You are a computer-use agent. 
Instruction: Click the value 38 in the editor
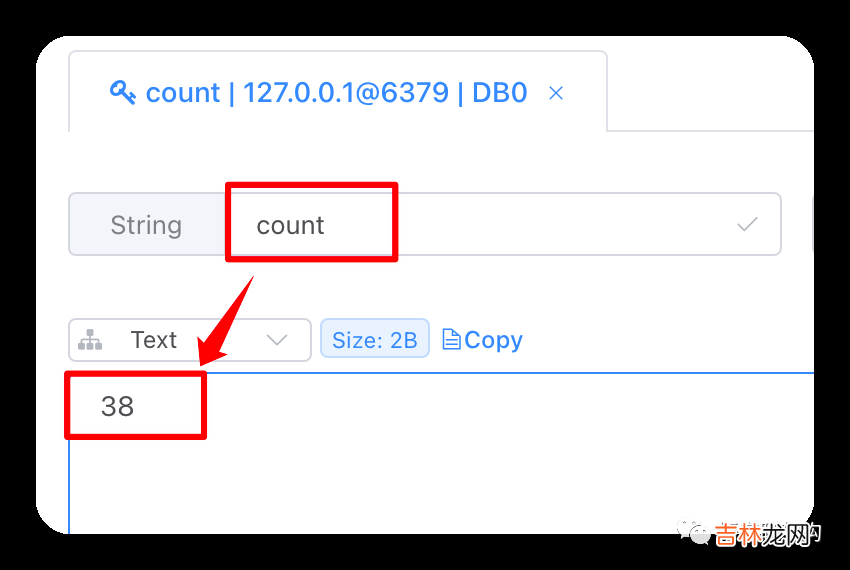tap(117, 406)
